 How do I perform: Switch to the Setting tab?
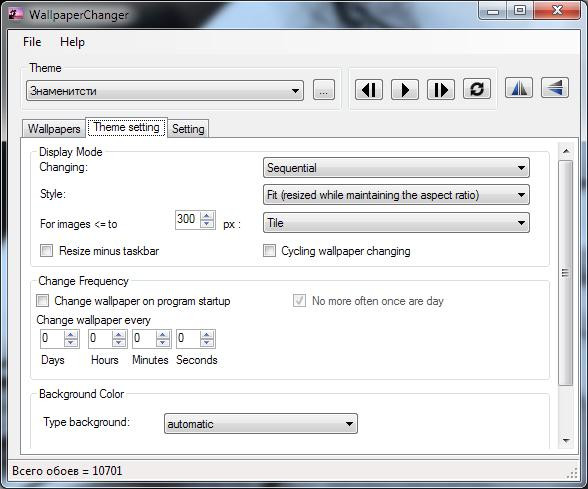pyautogui.click(x=188, y=129)
